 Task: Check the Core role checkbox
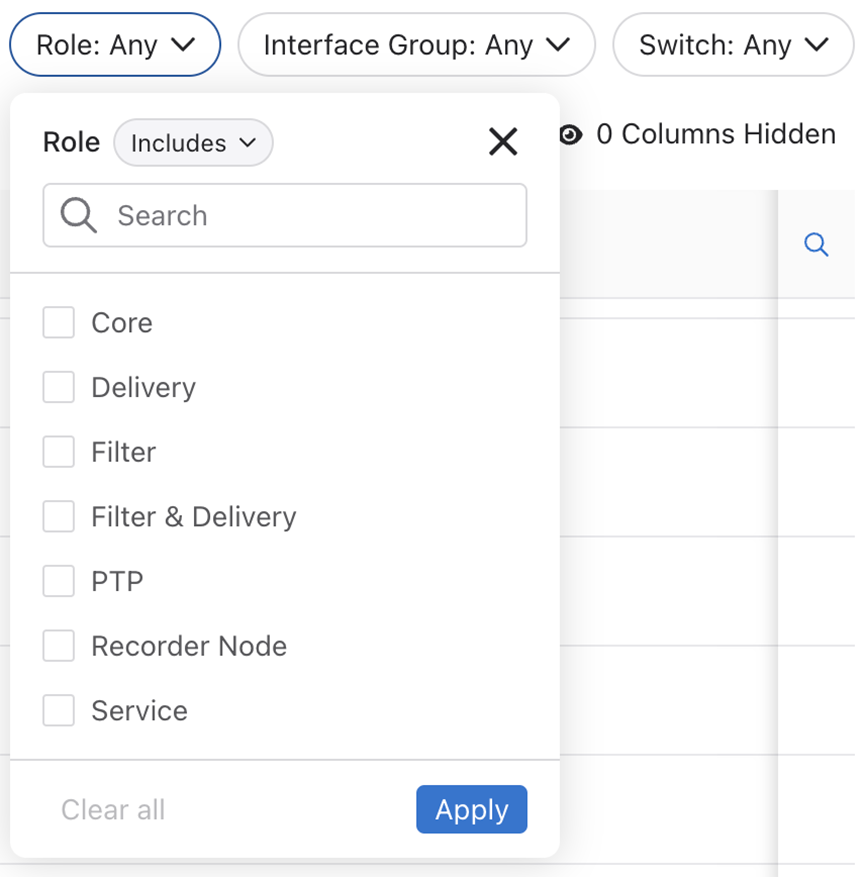tap(59, 323)
